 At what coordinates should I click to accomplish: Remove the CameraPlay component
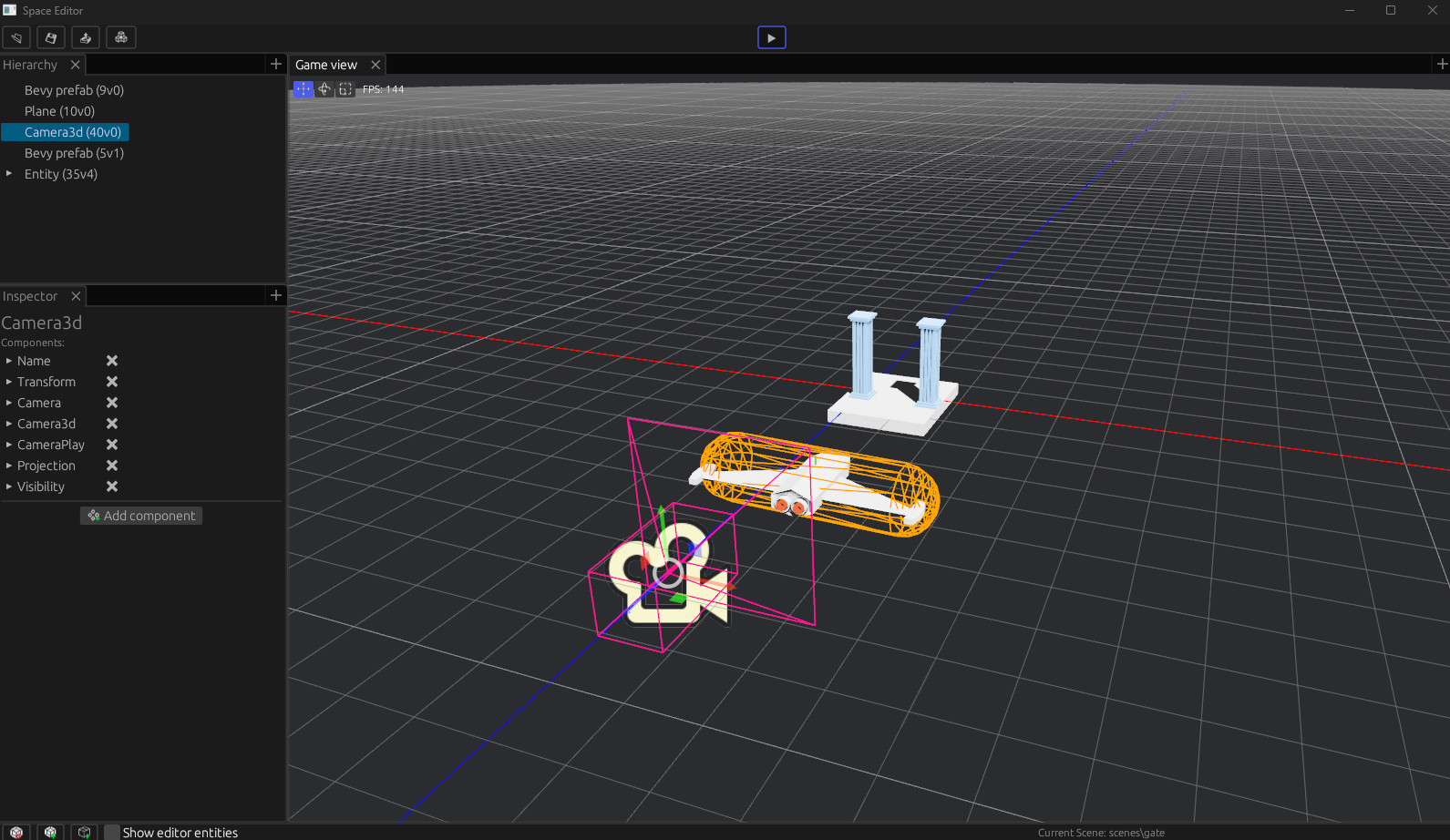pyautogui.click(x=112, y=445)
